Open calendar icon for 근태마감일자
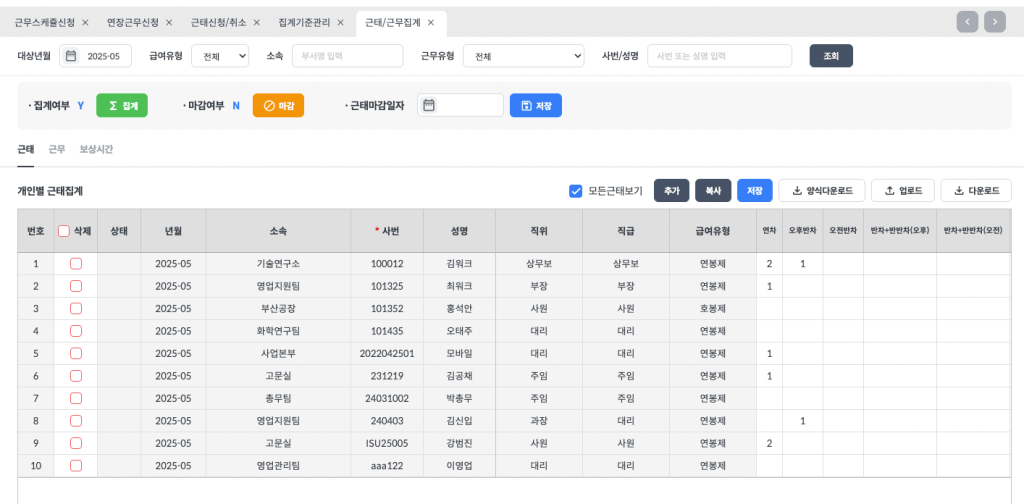This screenshot has height=504, width=1024. 428,105
